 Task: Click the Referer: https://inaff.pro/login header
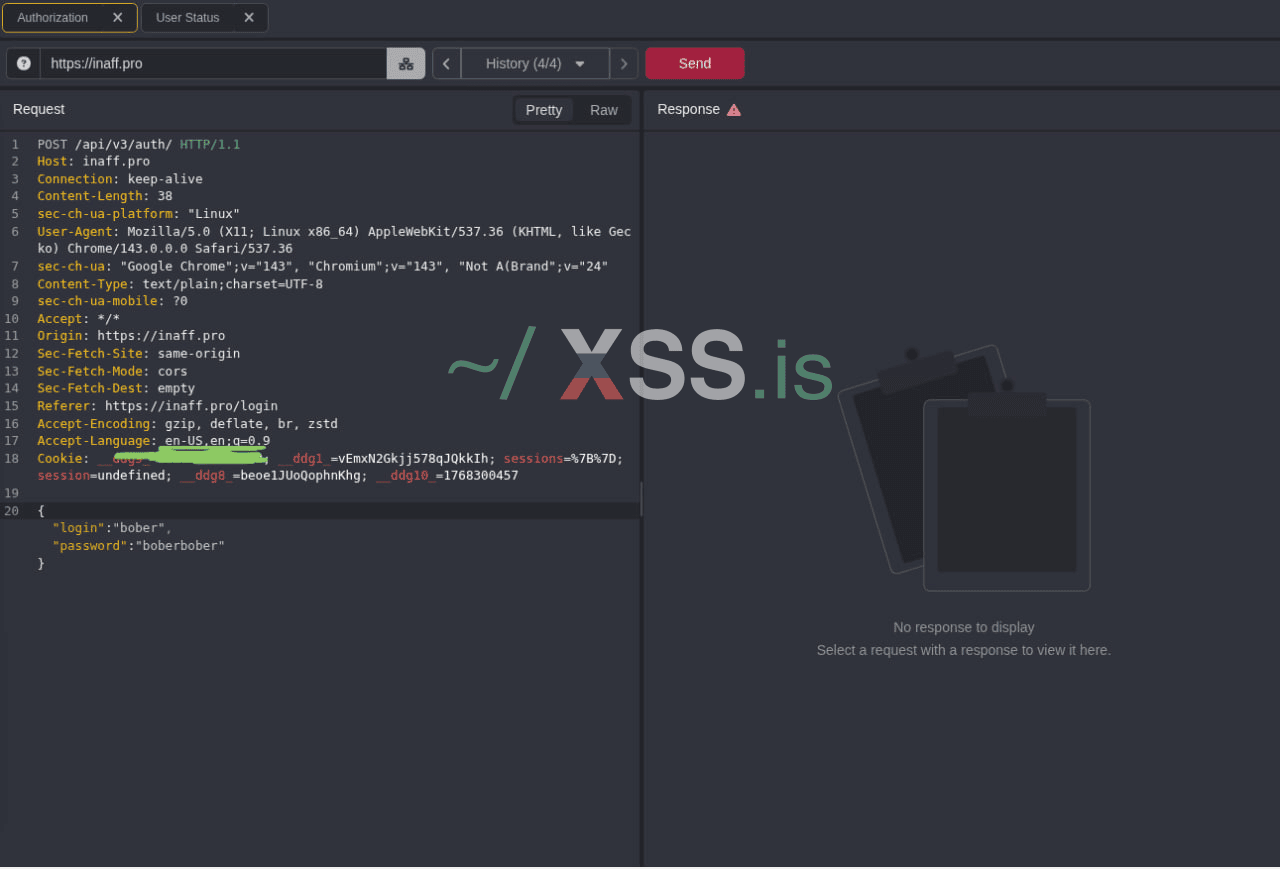(158, 406)
